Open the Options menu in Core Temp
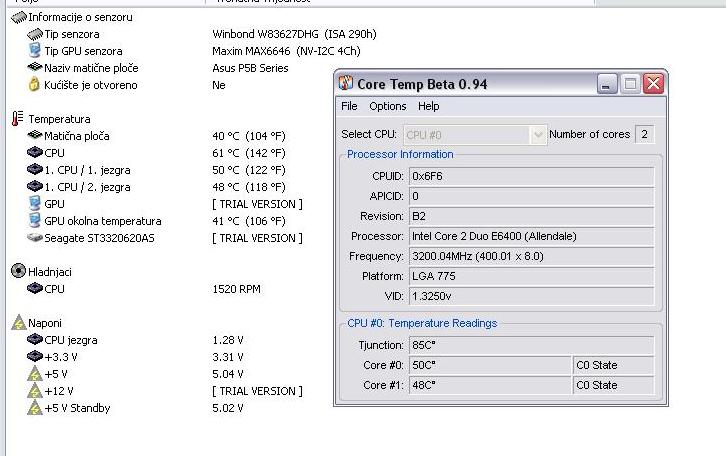The image size is (726, 456). point(388,106)
